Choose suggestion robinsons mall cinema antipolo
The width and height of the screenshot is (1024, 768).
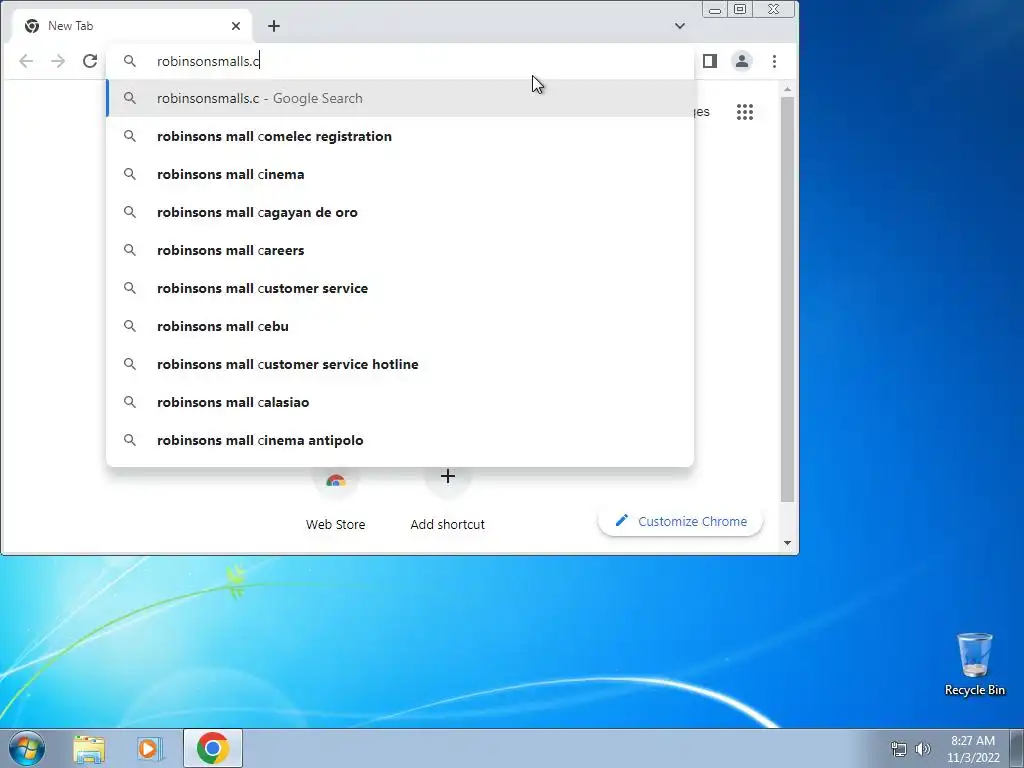coord(400,440)
